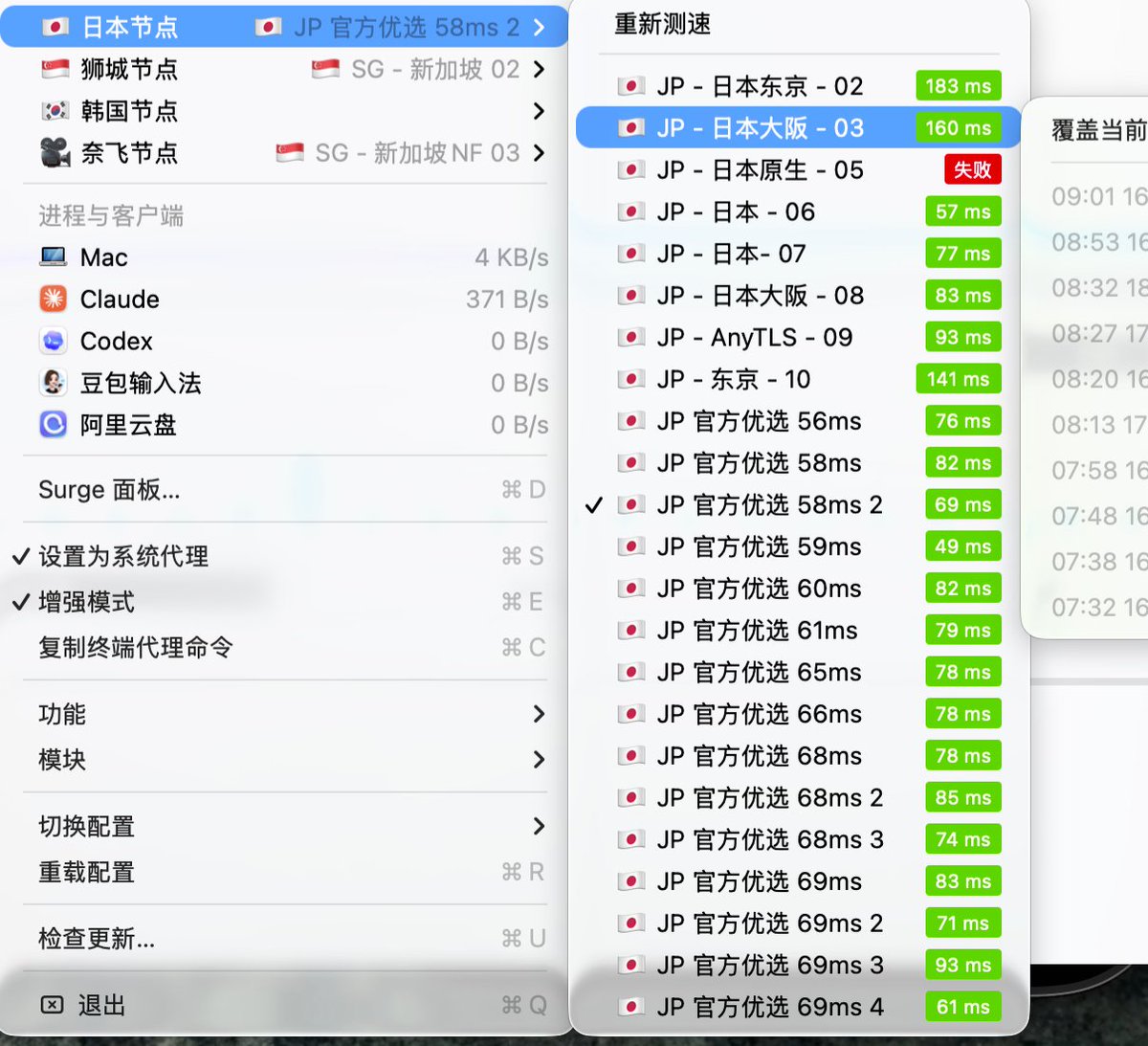Choose 检查更新... menu item
This screenshot has width=1148, height=1046.
pos(282,938)
